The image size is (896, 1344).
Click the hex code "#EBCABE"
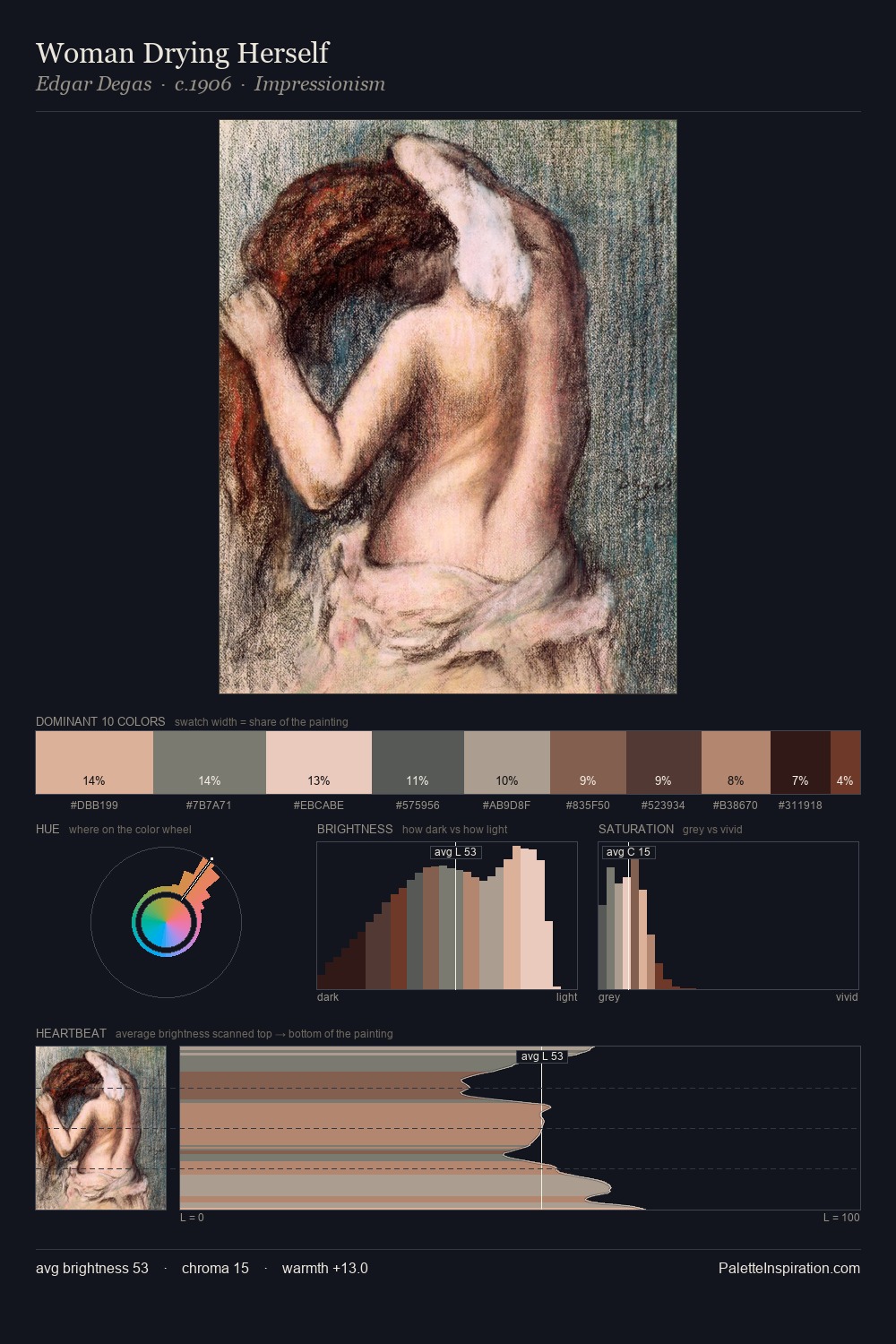click(x=319, y=806)
